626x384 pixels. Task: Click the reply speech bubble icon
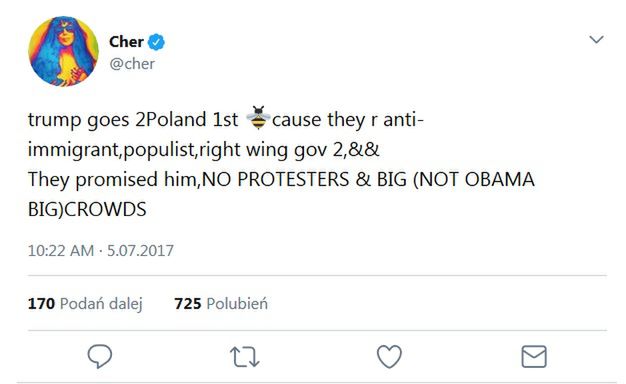tap(100, 356)
